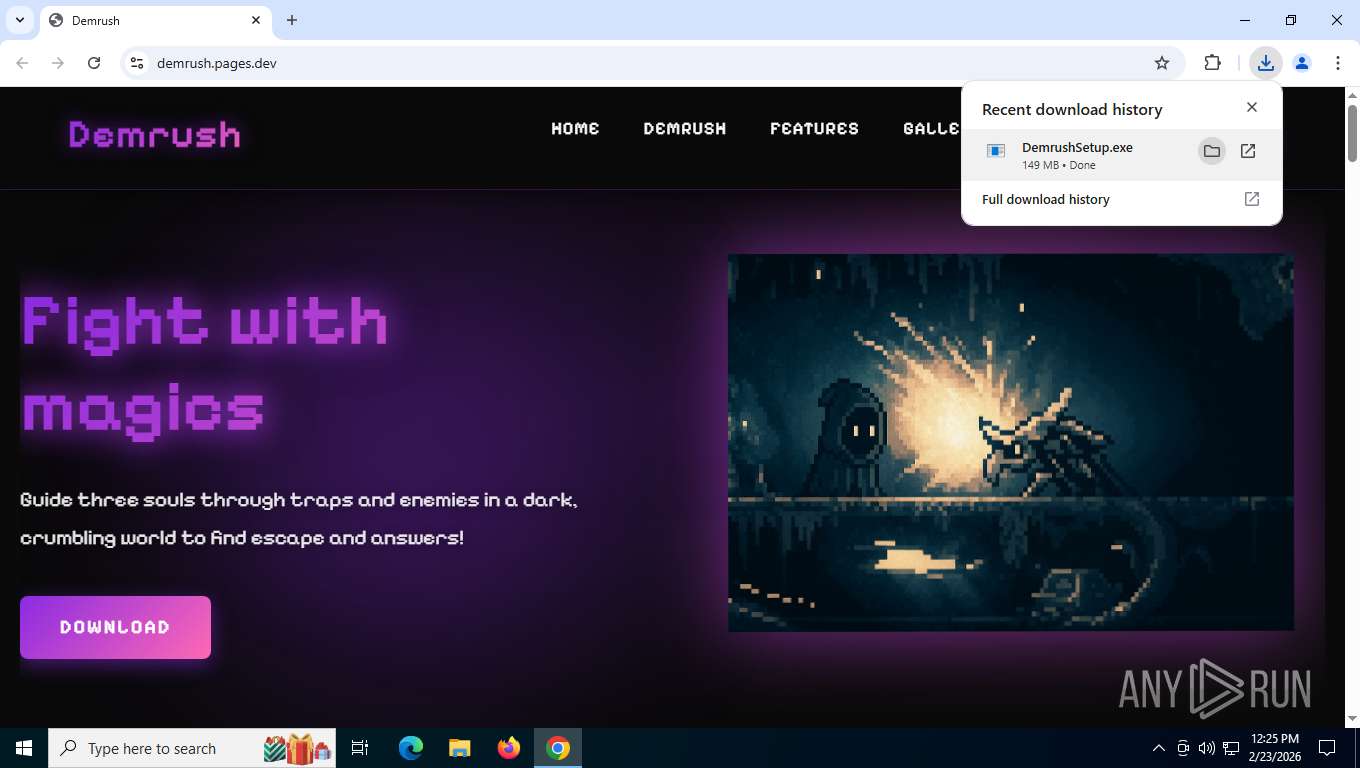The height and width of the screenshot is (768, 1360).
Task: Reload the demrush page
Action: 94,63
